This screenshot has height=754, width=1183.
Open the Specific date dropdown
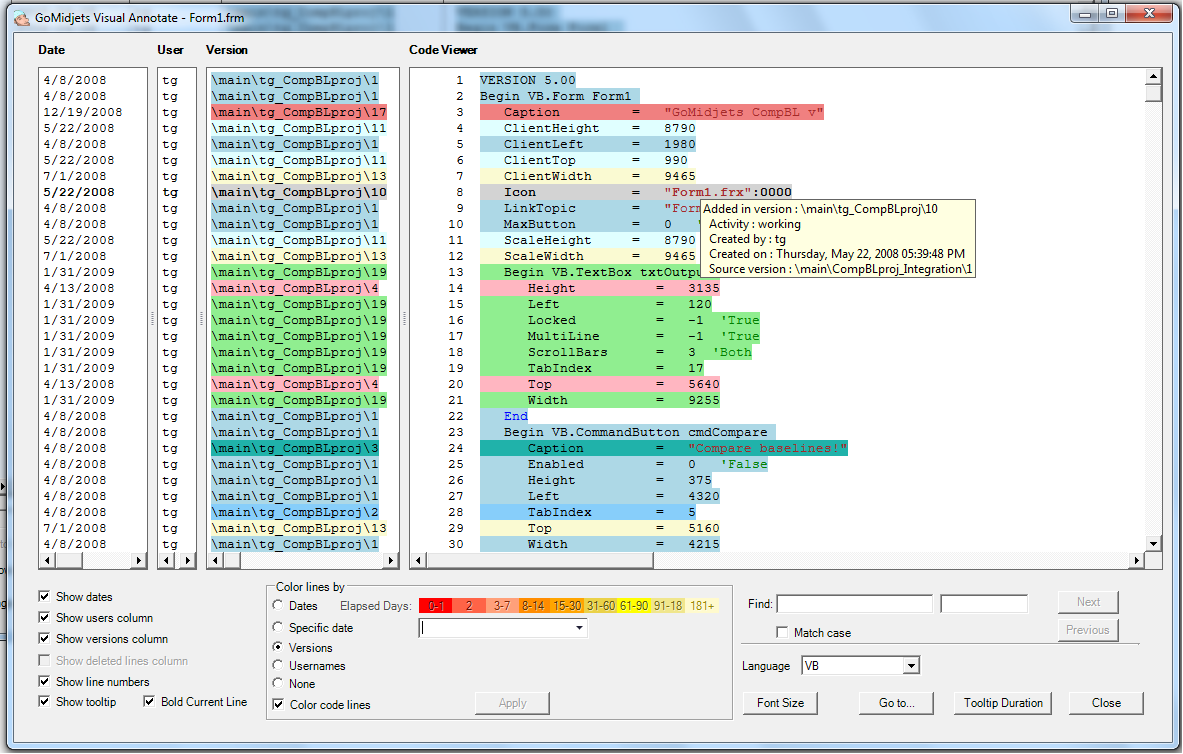pyautogui.click(x=579, y=629)
